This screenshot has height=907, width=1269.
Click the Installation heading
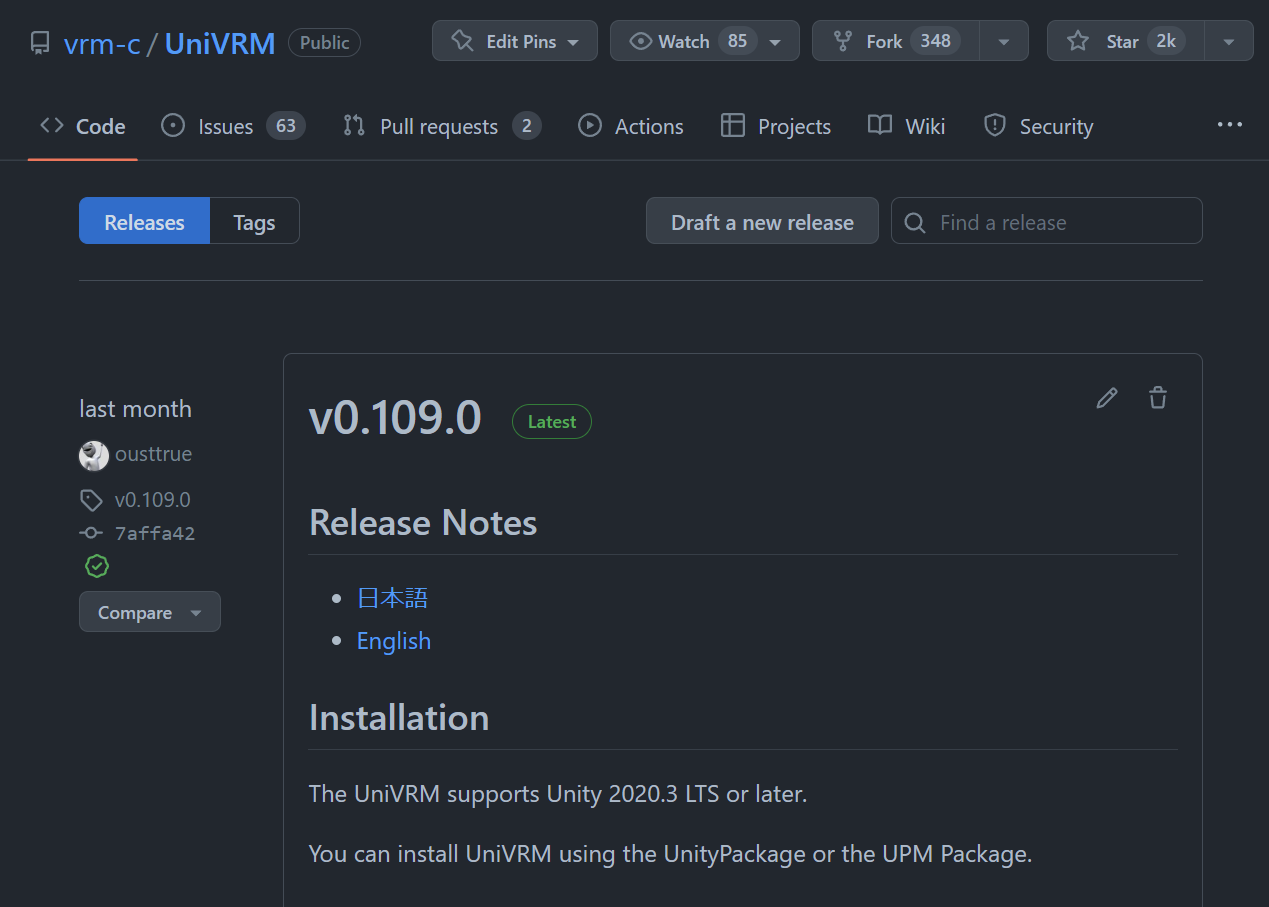click(x=399, y=718)
